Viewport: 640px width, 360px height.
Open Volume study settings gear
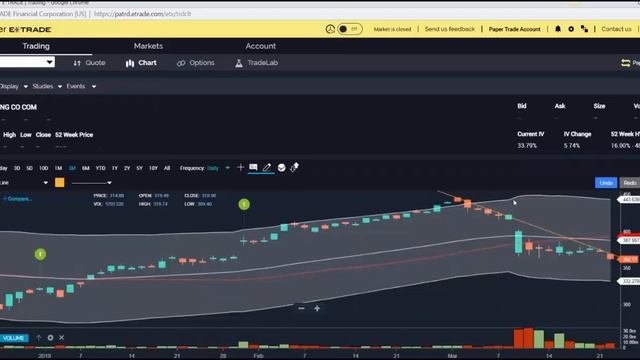point(50,338)
